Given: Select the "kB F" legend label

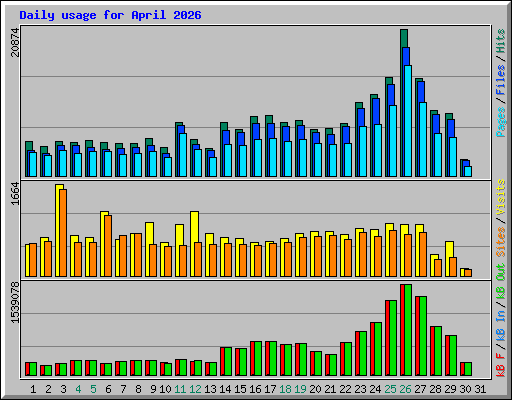Looking at the screenshot, I should 500,365.
